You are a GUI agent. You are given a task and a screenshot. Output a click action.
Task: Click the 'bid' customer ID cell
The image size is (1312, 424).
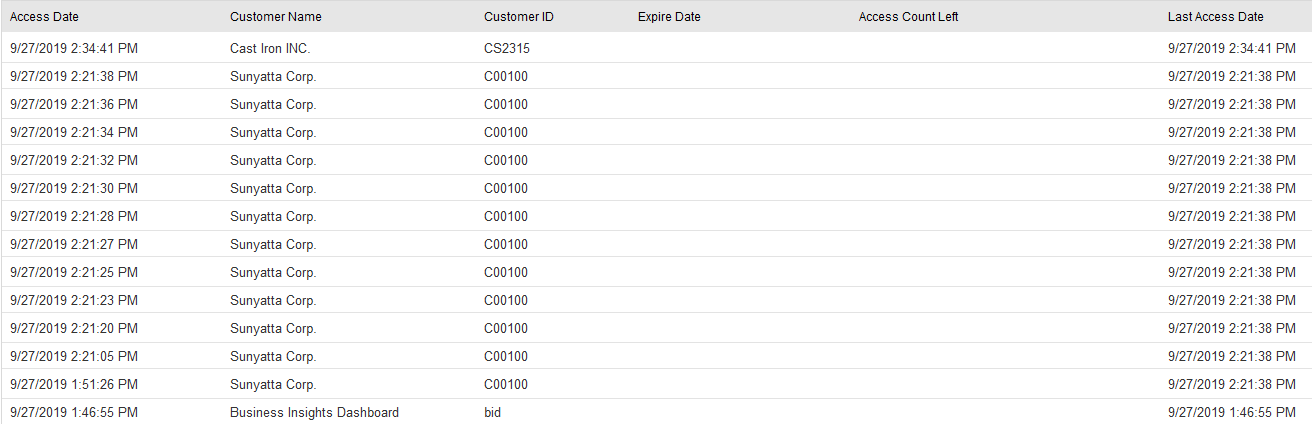click(492, 412)
